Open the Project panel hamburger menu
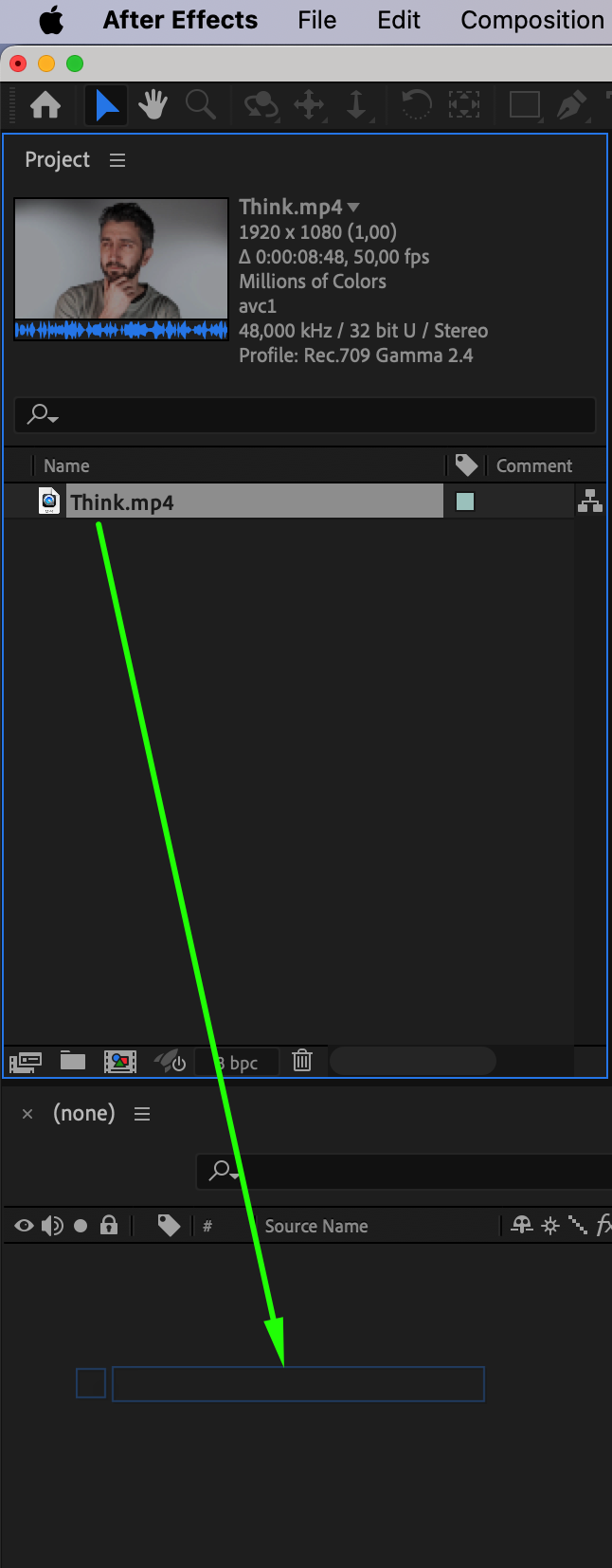The height and width of the screenshot is (1568, 612). pyautogui.click(x=117, y=160)
